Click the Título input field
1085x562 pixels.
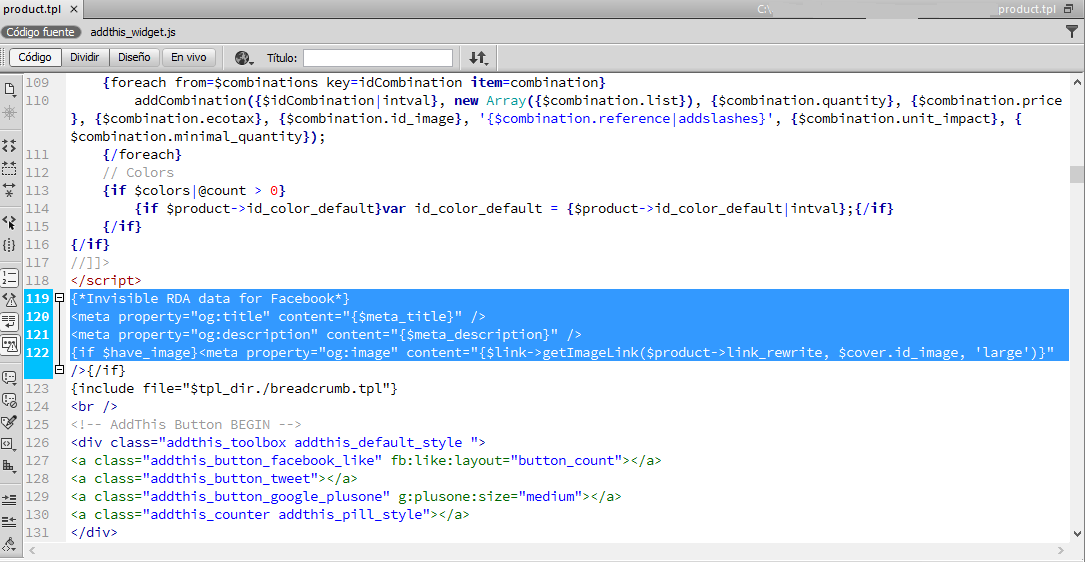point(378,57)
